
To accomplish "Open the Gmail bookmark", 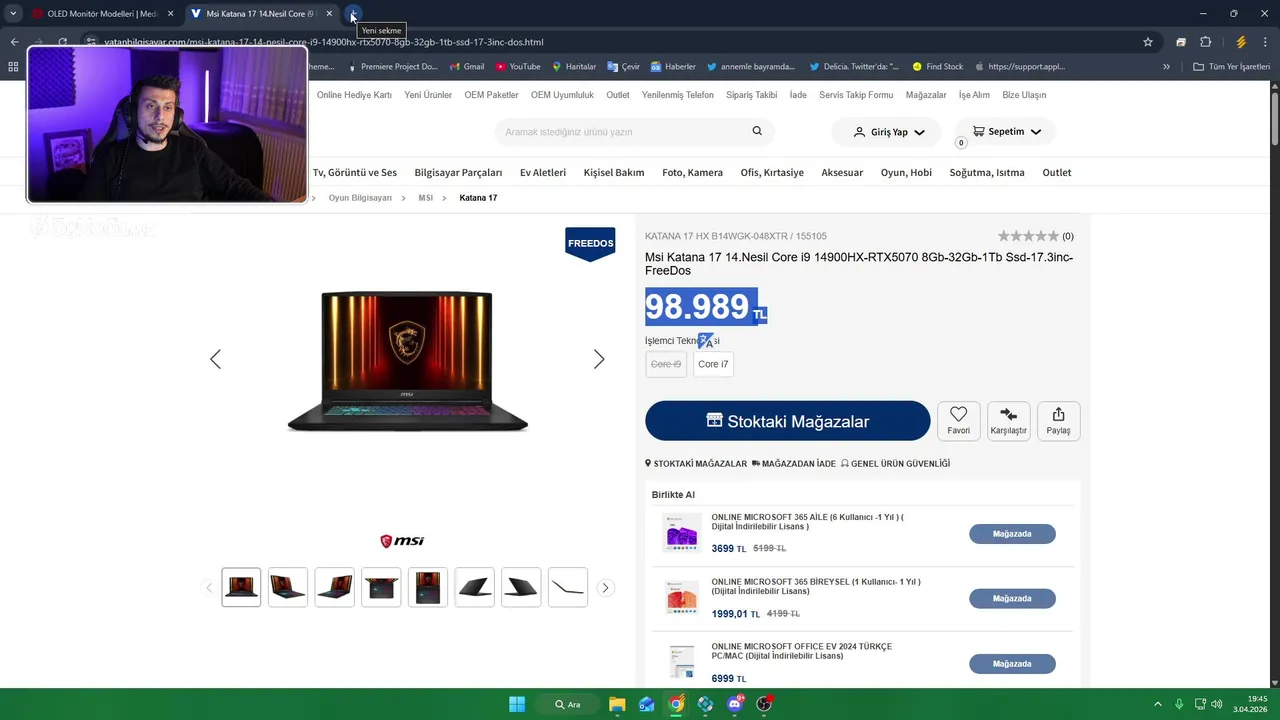I will point(467,67).
